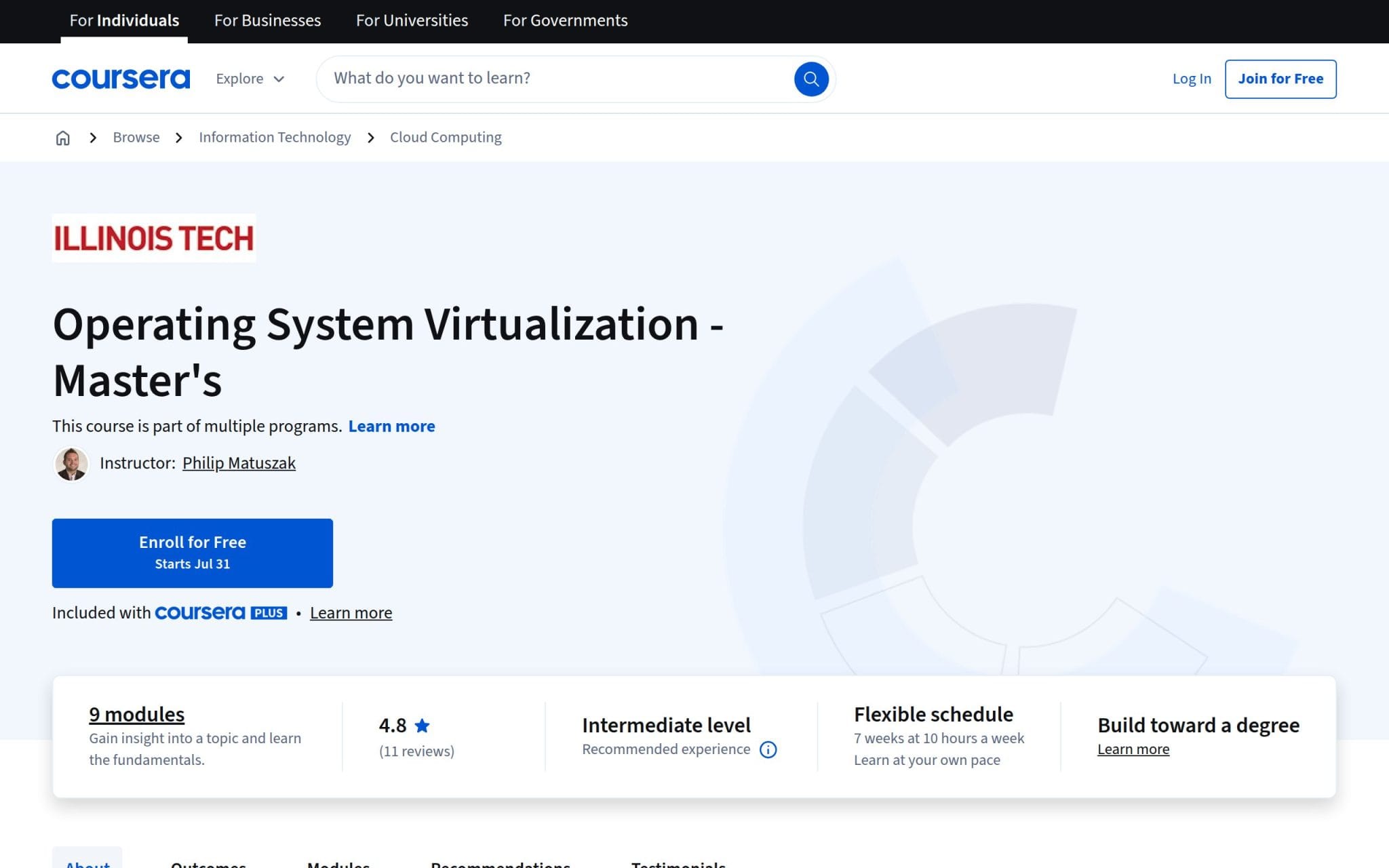
Task: Click the Enroll for Free button
Action: (193, 553)
